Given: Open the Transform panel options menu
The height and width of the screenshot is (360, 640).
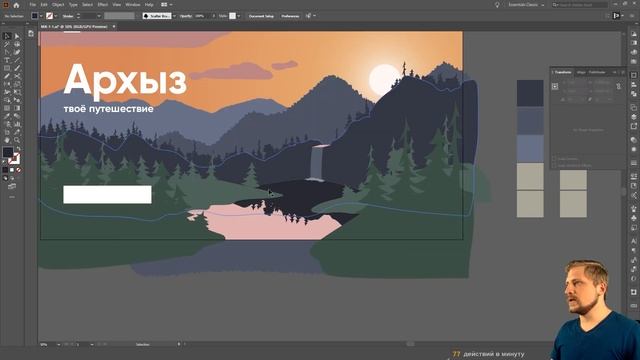Looking at the screenshot, I should coord(623,72).
